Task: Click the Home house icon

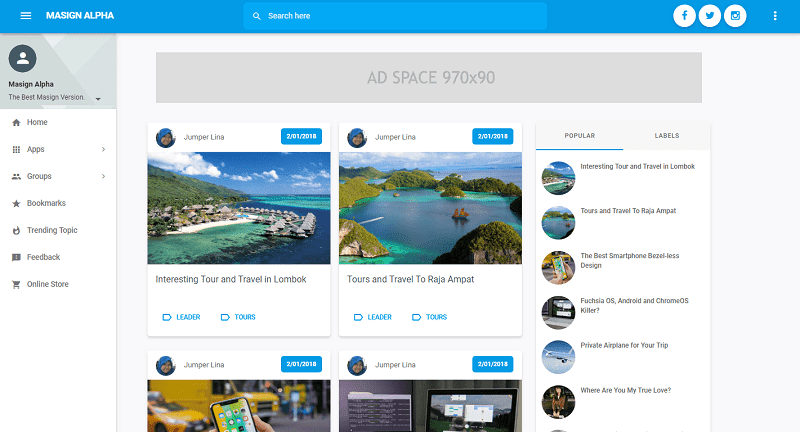Action: (x=16, y=122)
